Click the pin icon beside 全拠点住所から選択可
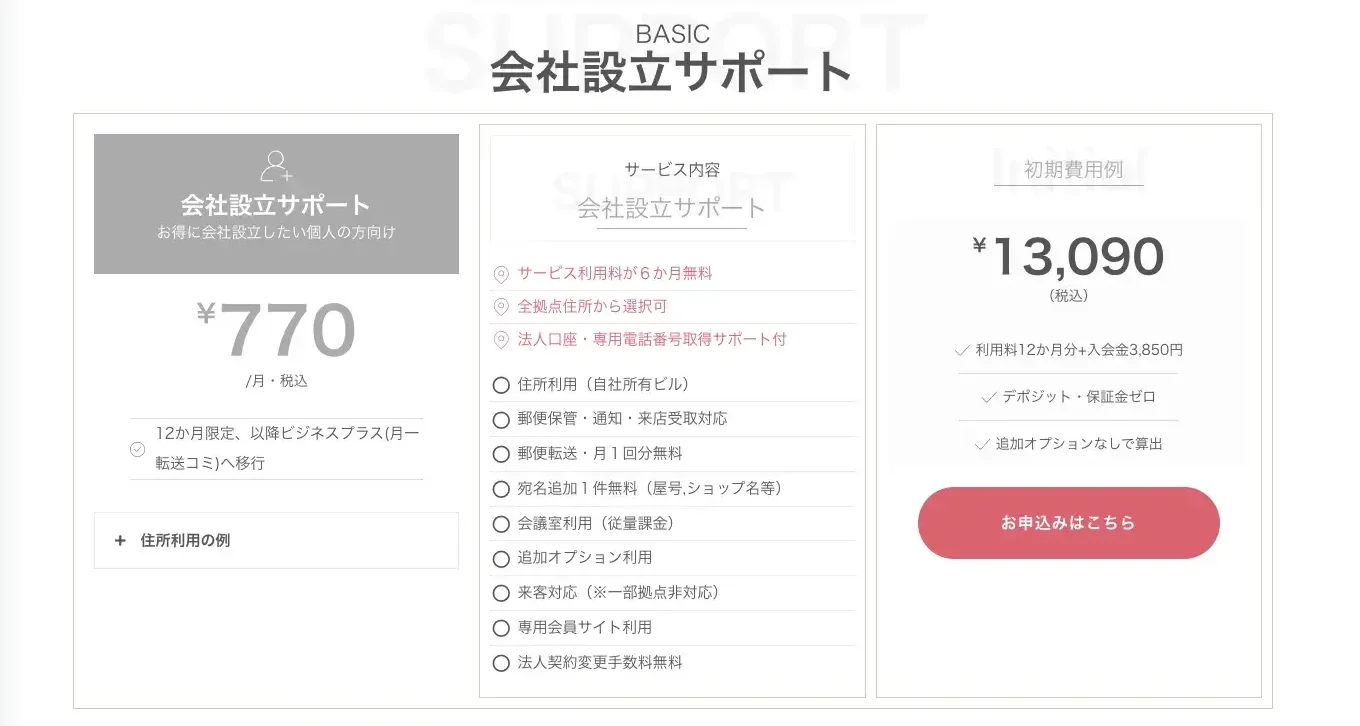Screen dimensions: 1360x726 point(502,307)
